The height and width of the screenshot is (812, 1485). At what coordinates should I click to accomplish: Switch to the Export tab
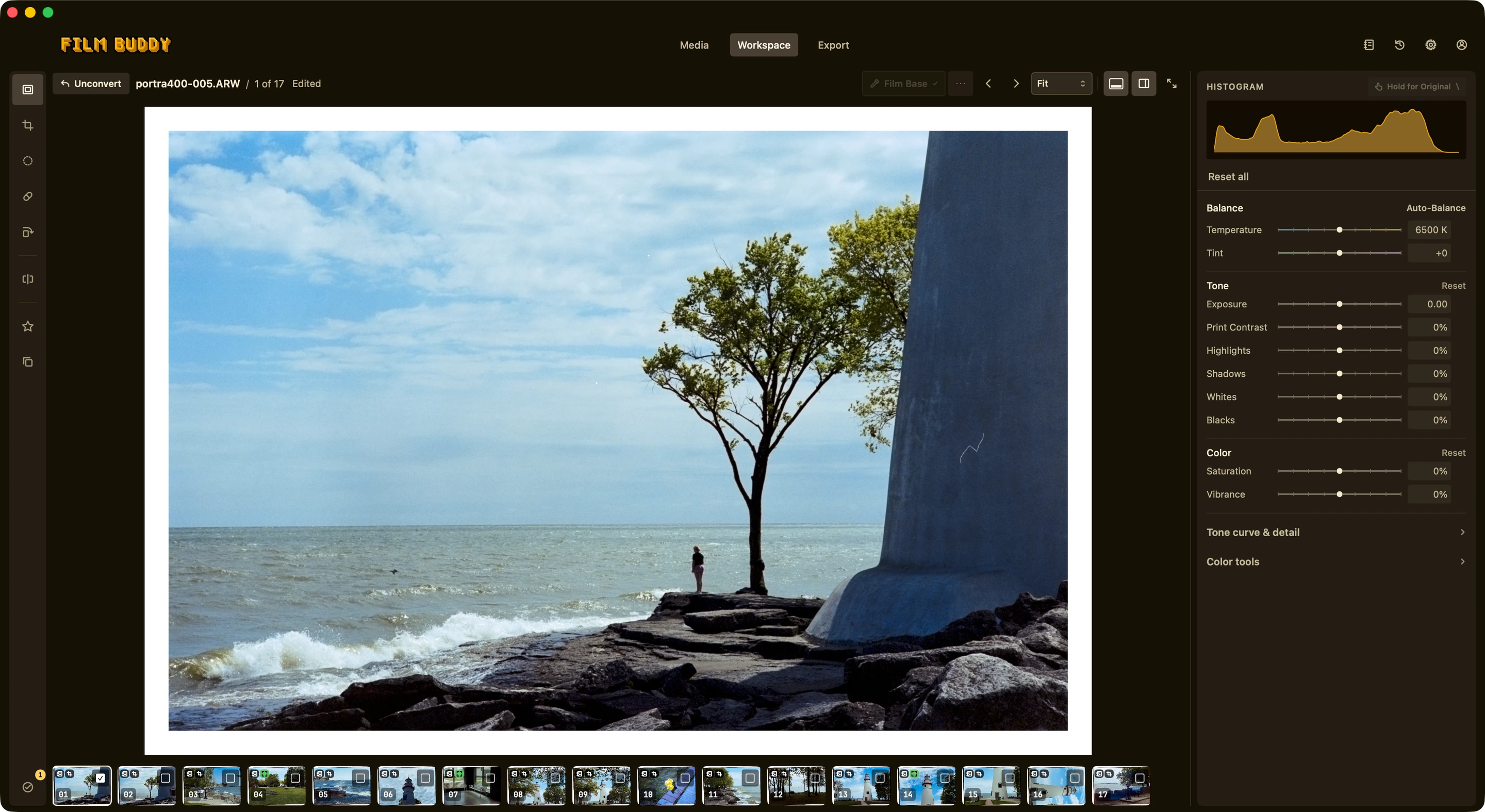(833, 45)
